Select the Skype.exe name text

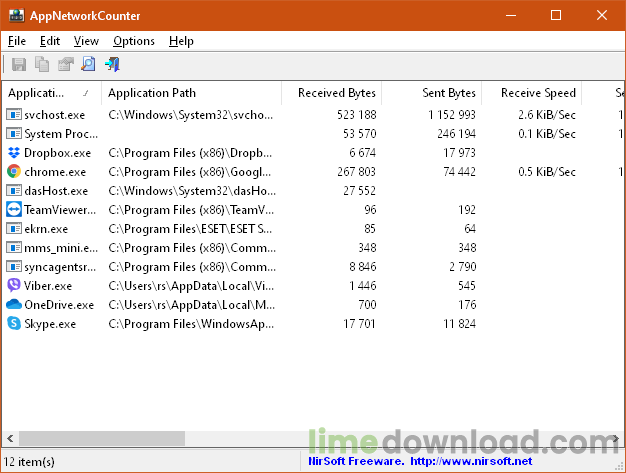50,324
